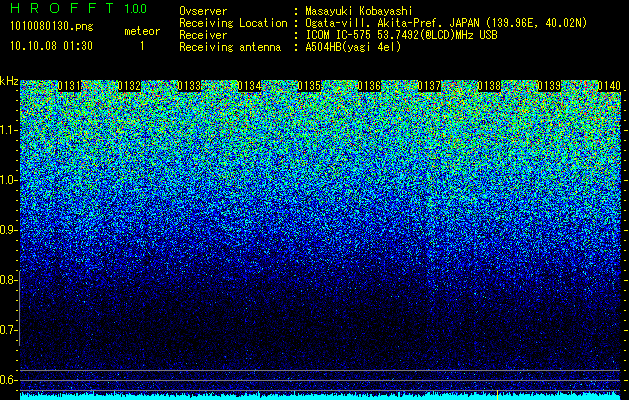629x400 pixels.
Task: Click the 0140 time marker label
Action: click(x=609, y=86)
